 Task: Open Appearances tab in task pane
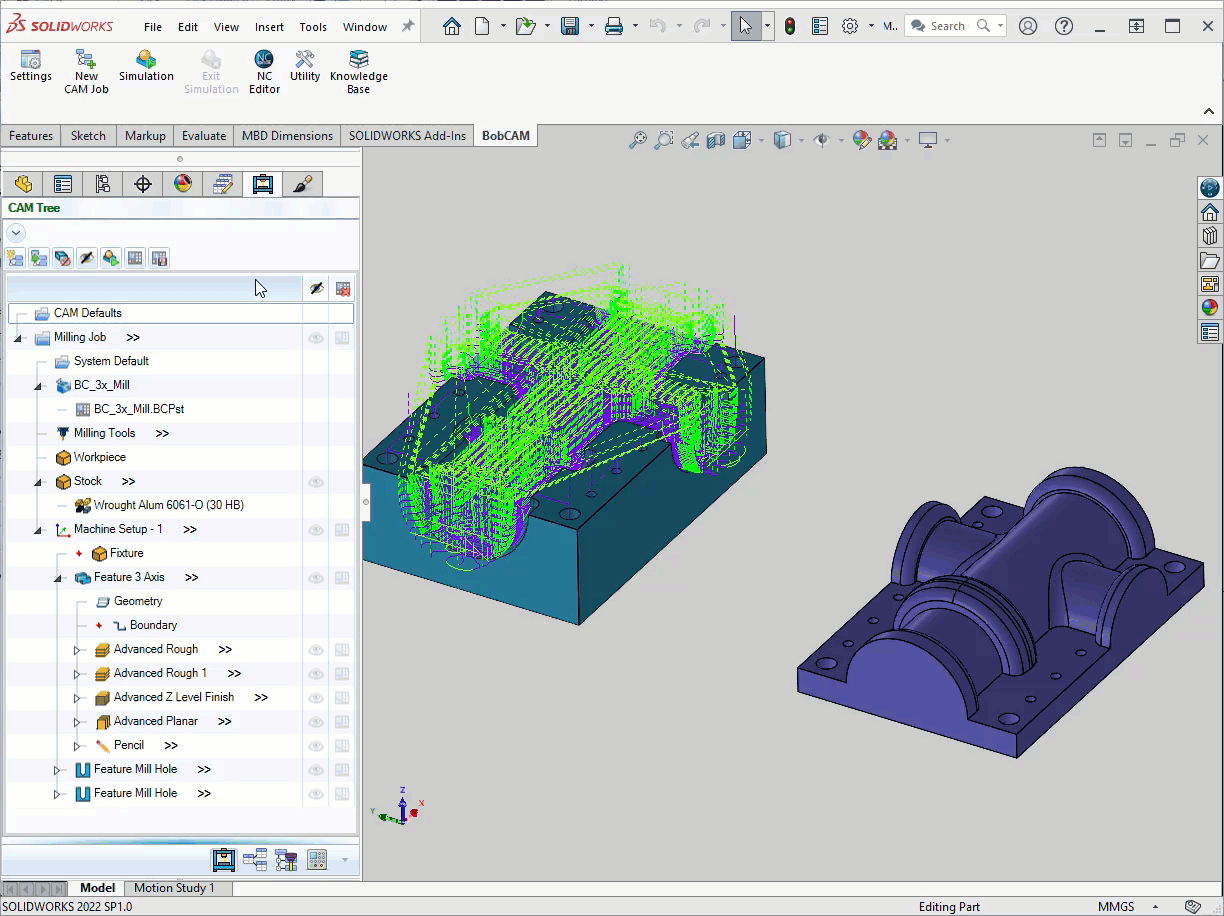click(1210, 308)
